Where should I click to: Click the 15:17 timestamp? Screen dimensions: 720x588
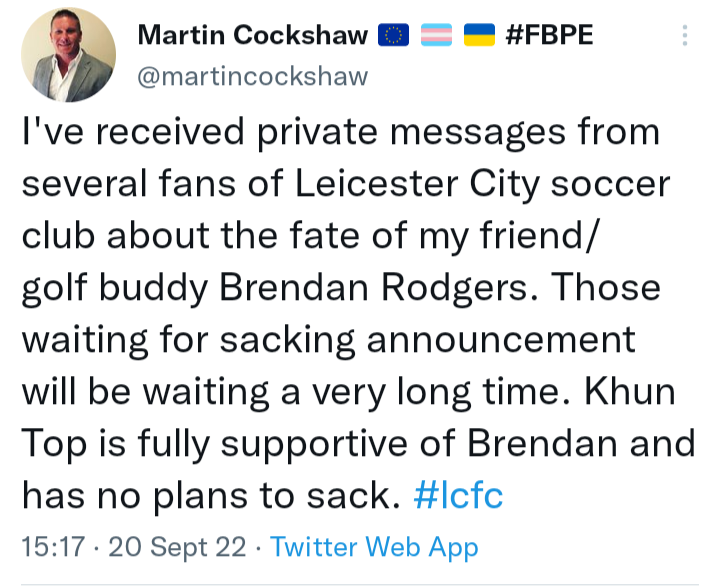[54, 547]
